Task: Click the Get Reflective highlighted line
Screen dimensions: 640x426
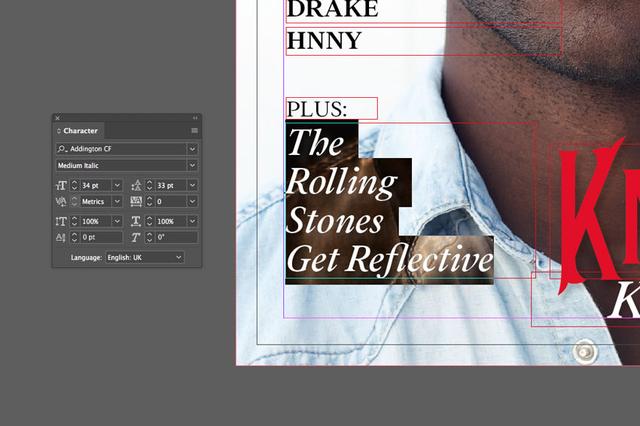Action: click(x=390, y=259)
